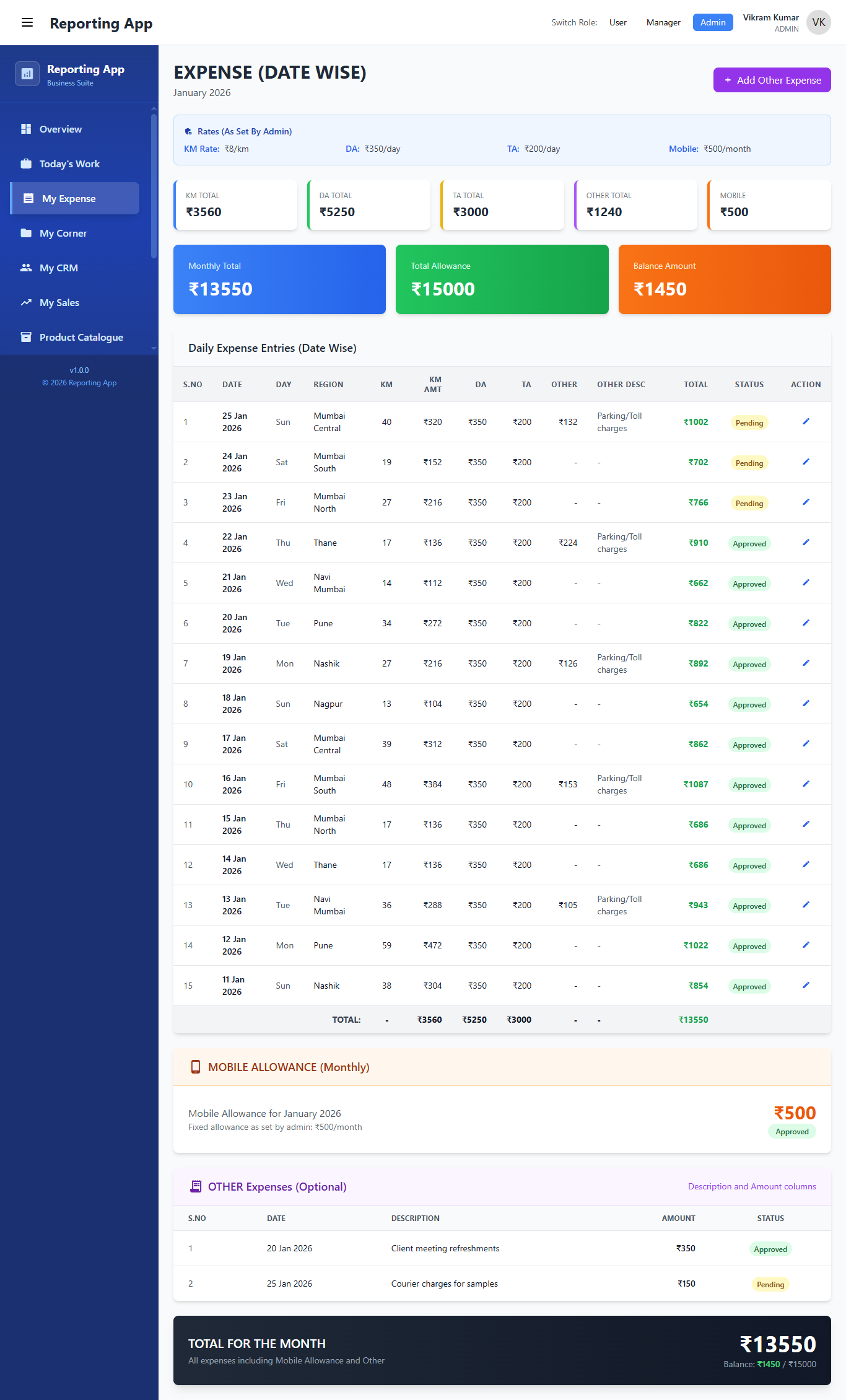Click the edit pencil for 25 Jan 2026

pos(806,422)
